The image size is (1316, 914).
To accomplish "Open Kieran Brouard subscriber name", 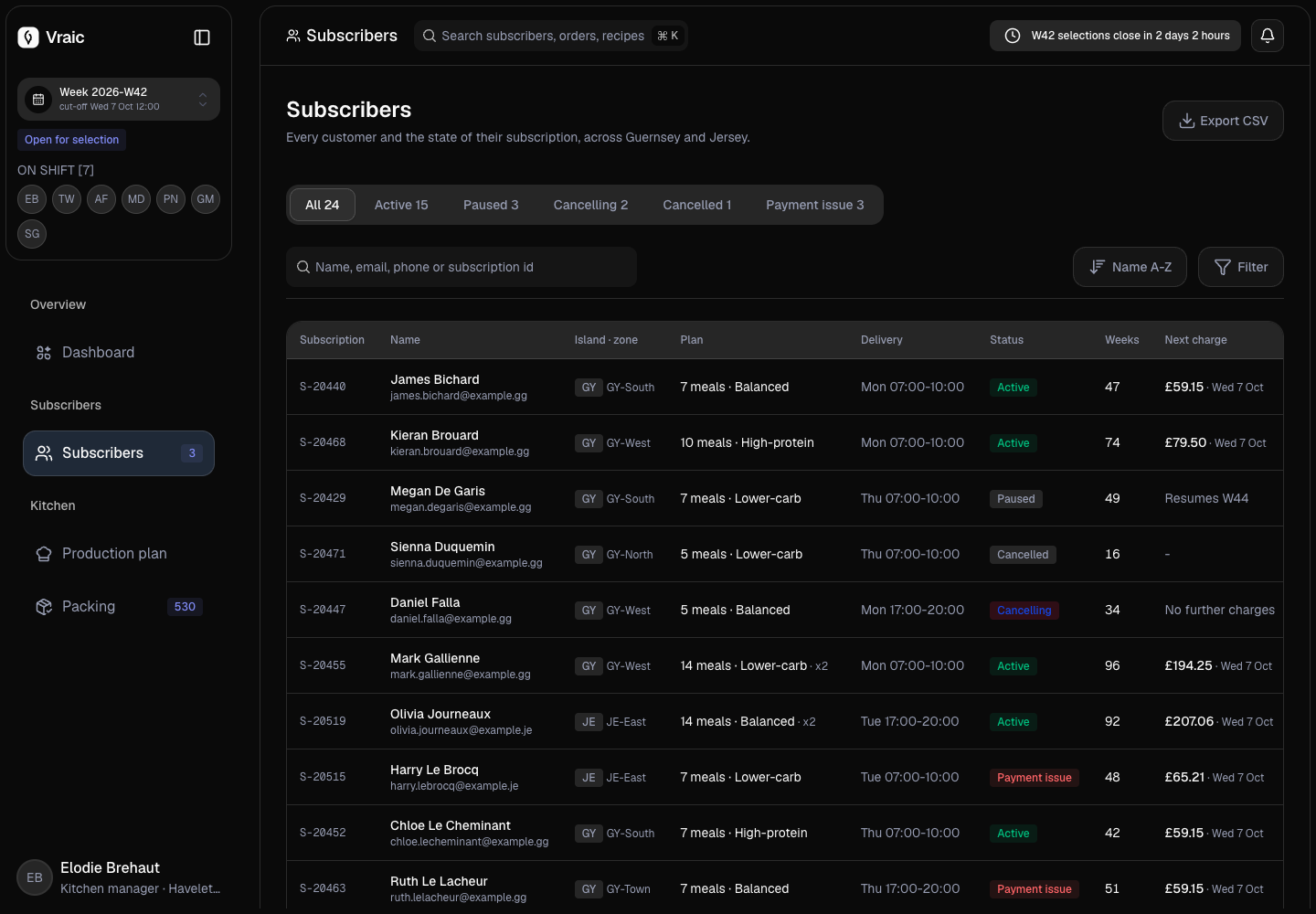I will (434, 435).
